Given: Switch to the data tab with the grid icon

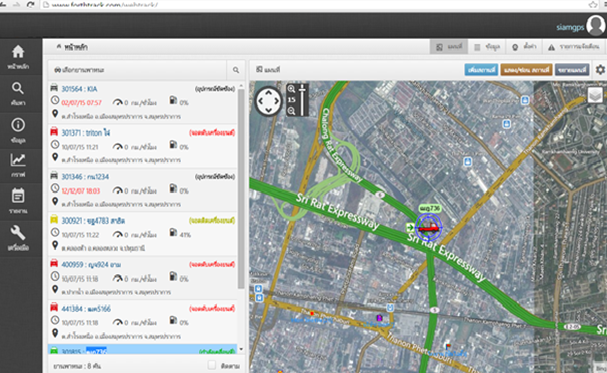Looking at the screenshot, I should coord(487,47).
